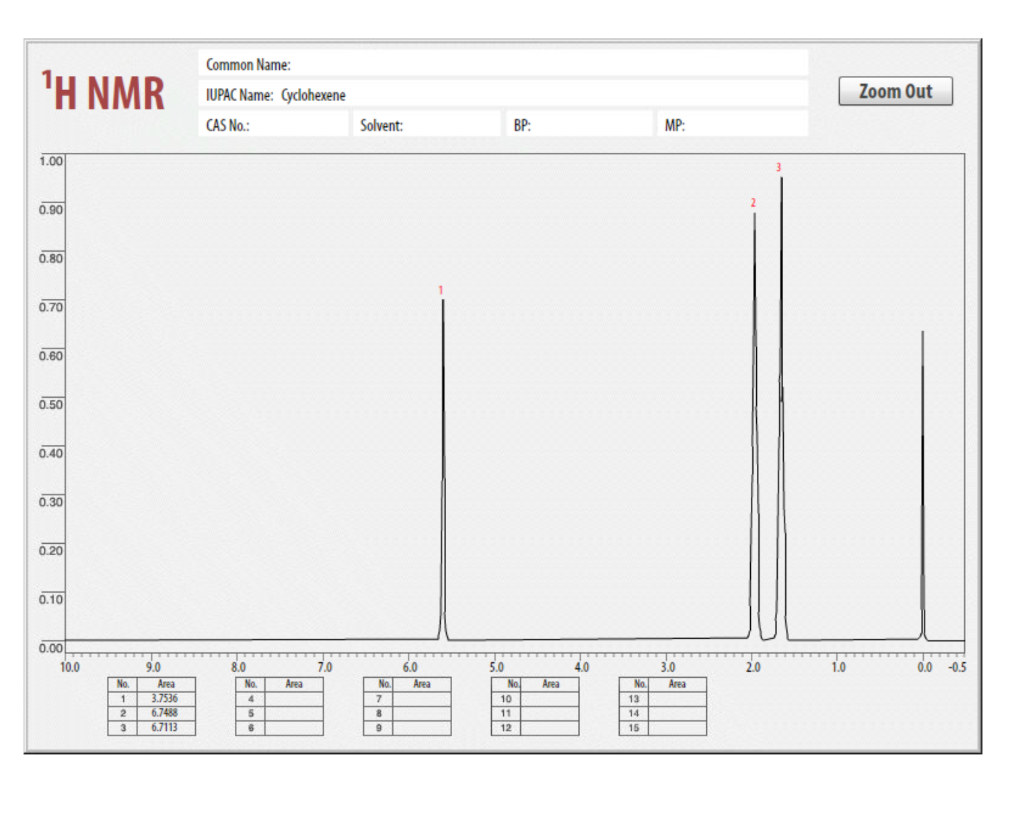The width and height of the screenshot is (1024, 817).
Task: Click the area value 6.7488
Action: coord(166,713)
